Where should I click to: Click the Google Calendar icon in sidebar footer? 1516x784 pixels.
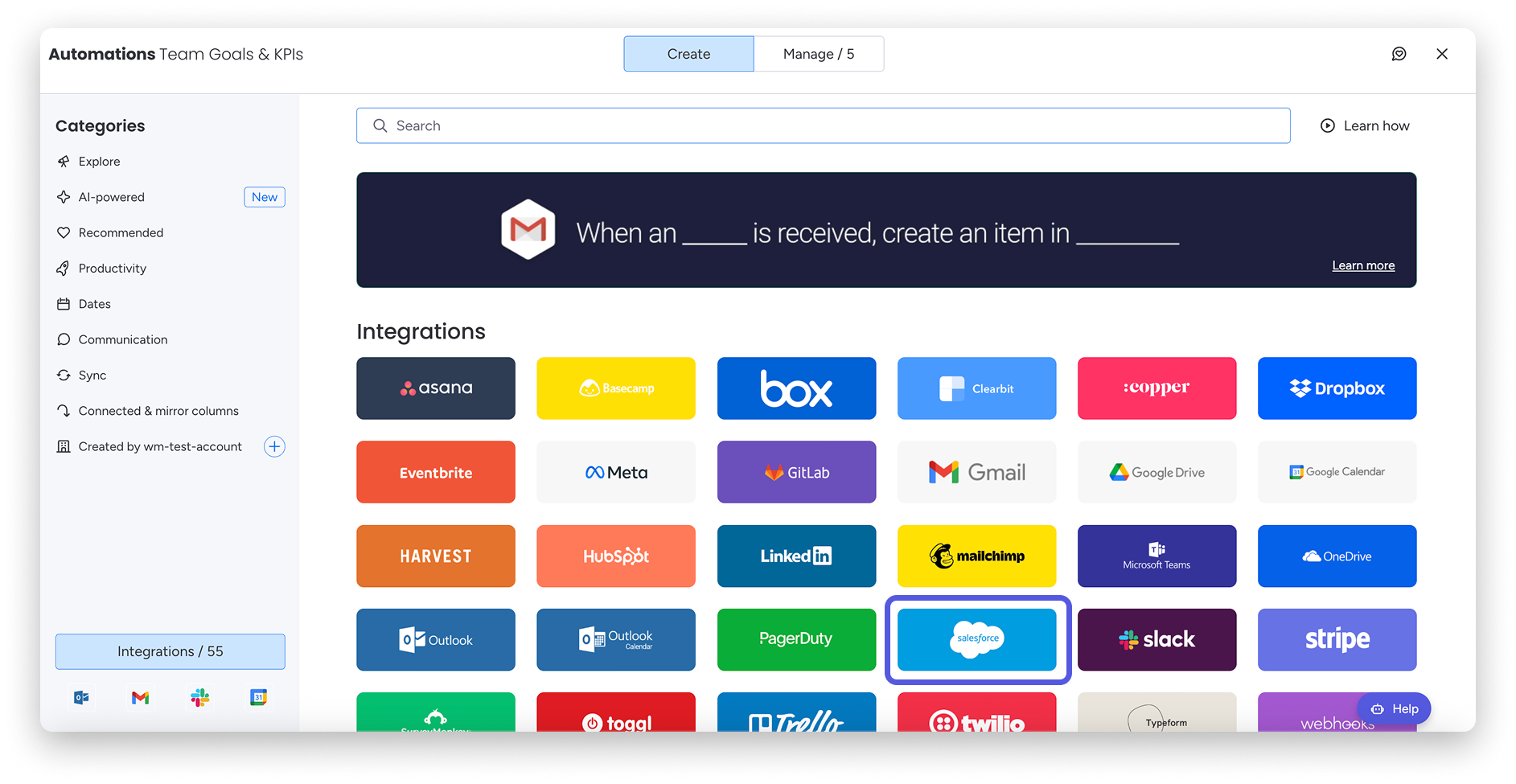258,697
